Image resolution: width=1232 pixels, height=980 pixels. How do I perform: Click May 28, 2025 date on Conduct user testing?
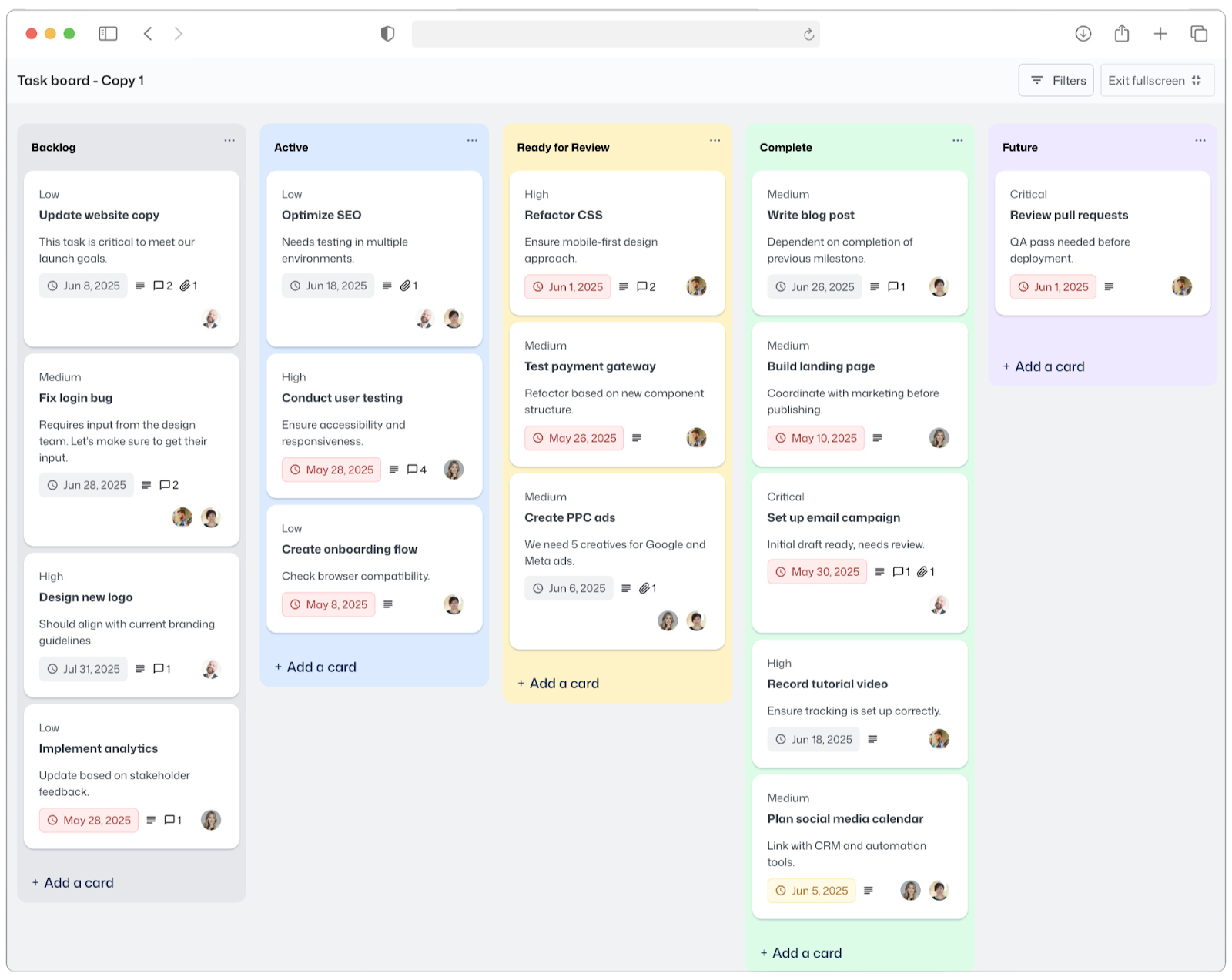point(331,470)
